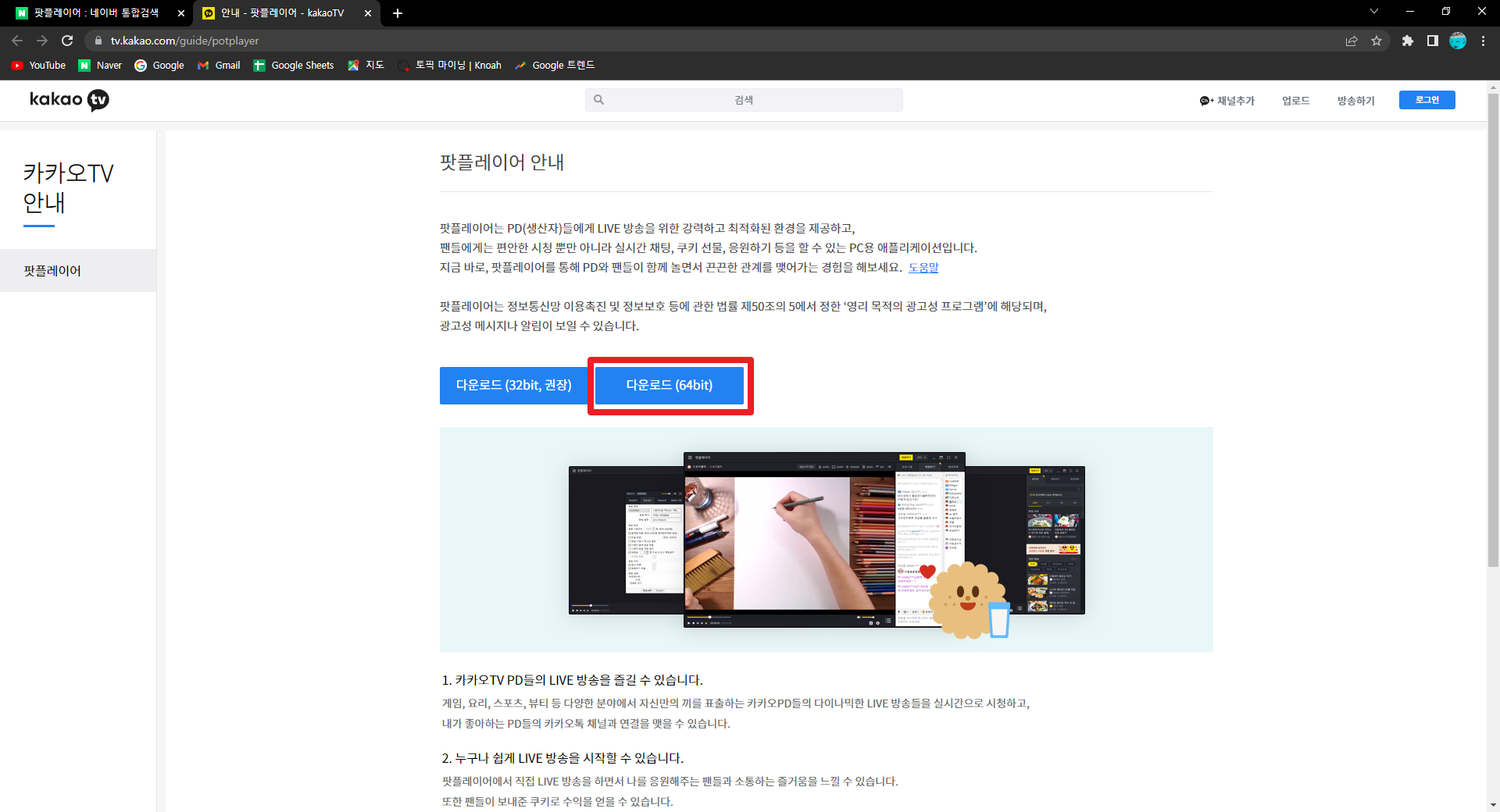Open the YouTube bookmark
The image size is (1500, 812).
tap(38, 66)
